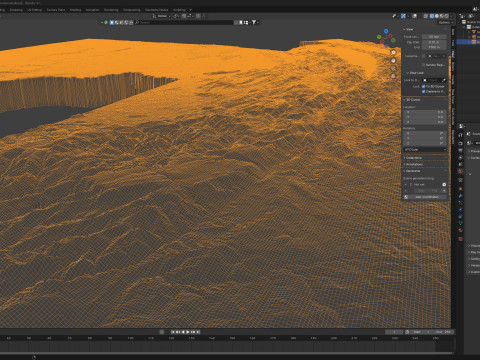Image resolution: width=480 pixels, height=360 pixels.
Task: Open the Tool properties tab
Action: pos(460,135)
